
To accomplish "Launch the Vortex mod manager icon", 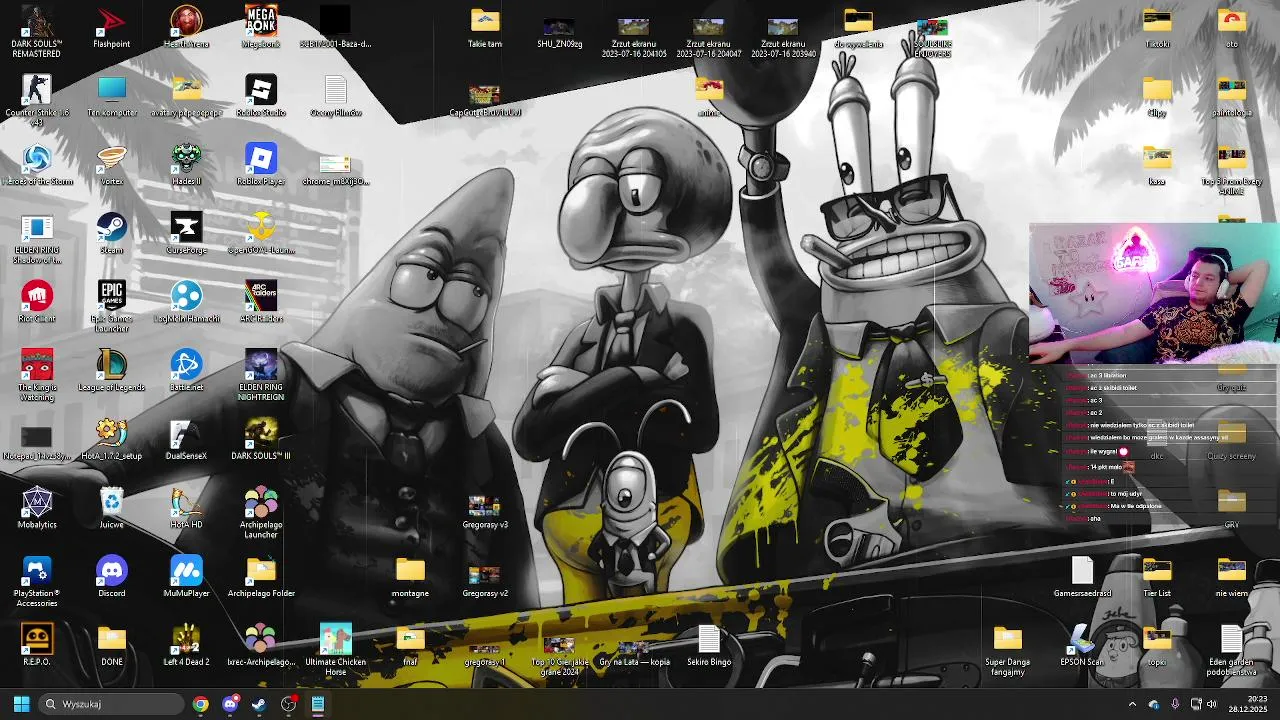I will [111, 165].
